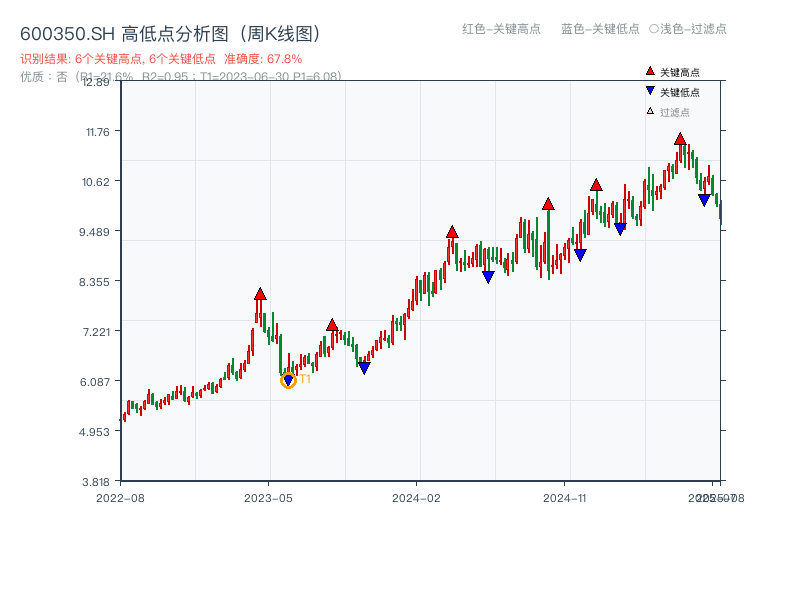Click the 4.953 y-axis label

[94, 432]
